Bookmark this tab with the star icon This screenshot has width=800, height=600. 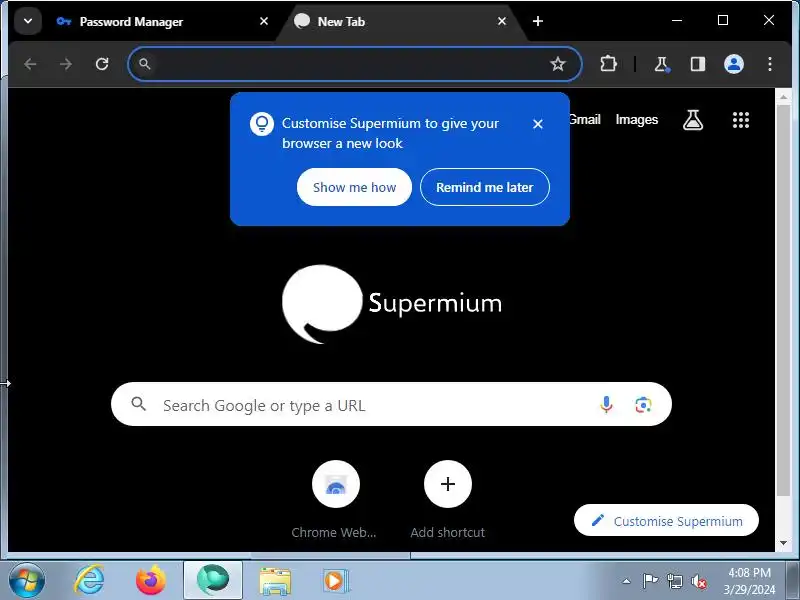[558, 64]
